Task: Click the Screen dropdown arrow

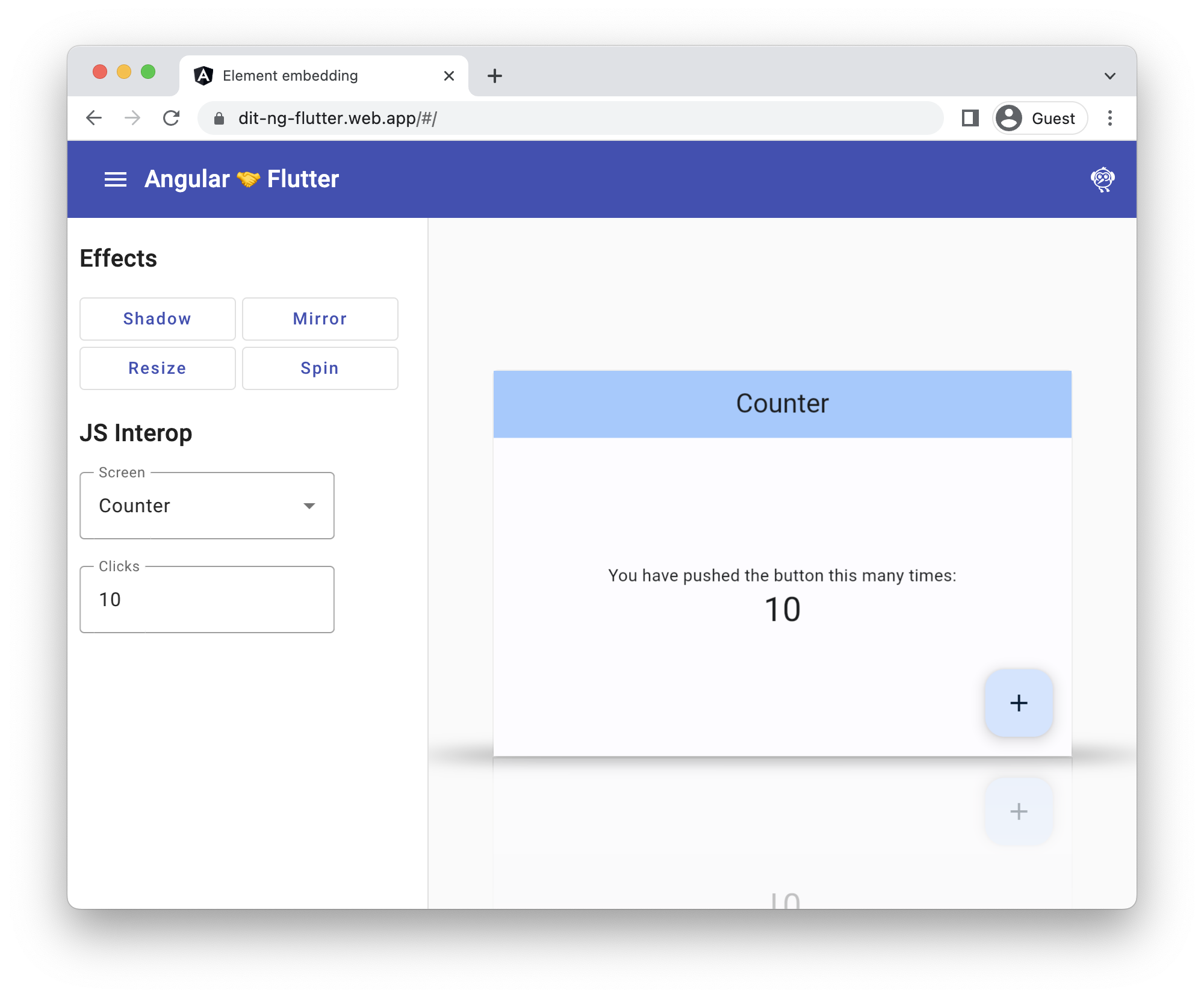Action: click(x=309, y=506)
